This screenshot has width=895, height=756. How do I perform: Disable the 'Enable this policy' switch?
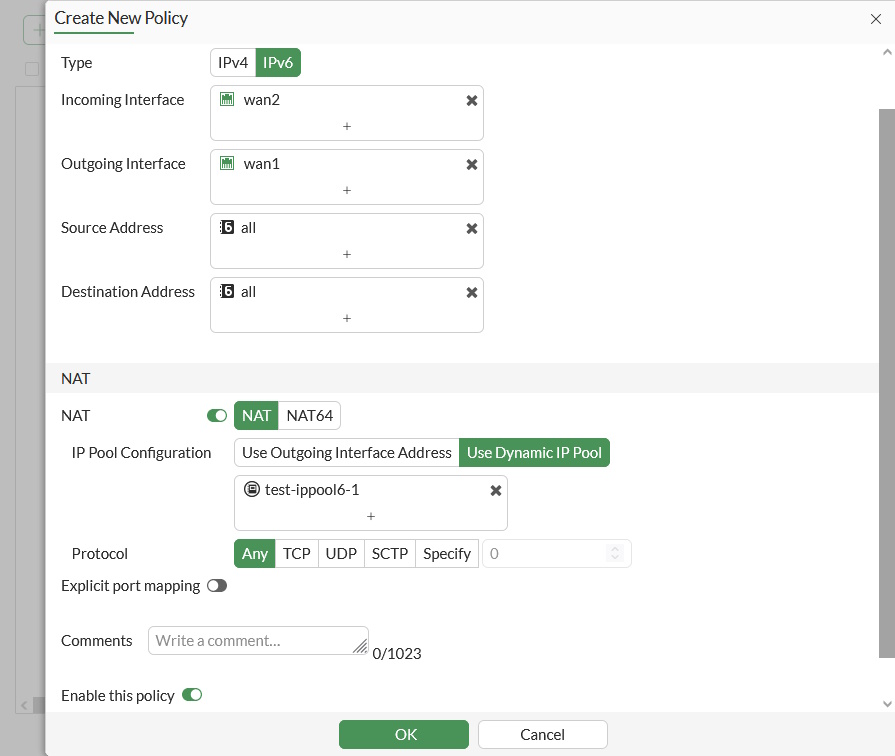click(x=192, y=695)
